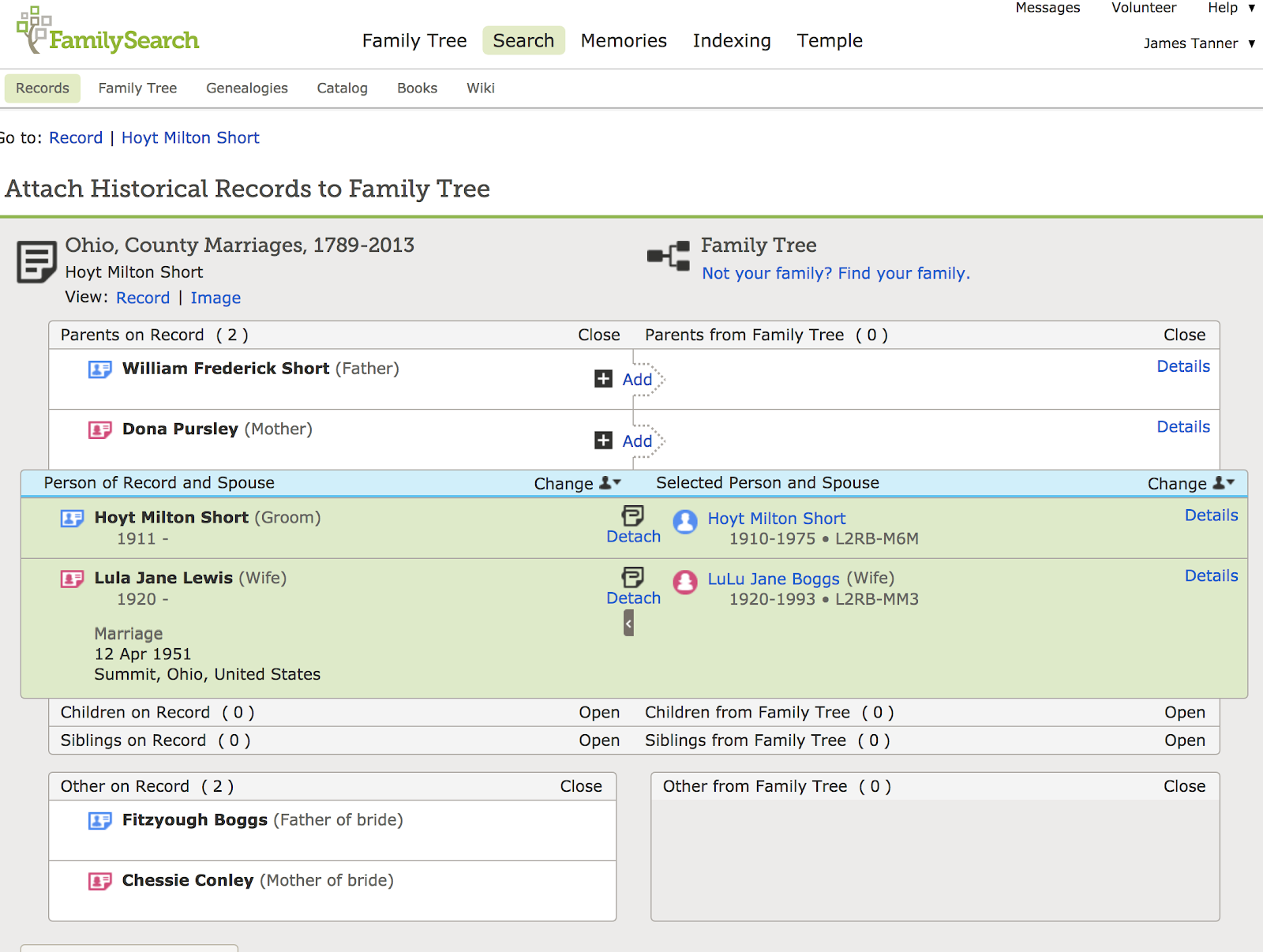
Task: Click the Volunteer link
Action: (x=1144, y=8)
